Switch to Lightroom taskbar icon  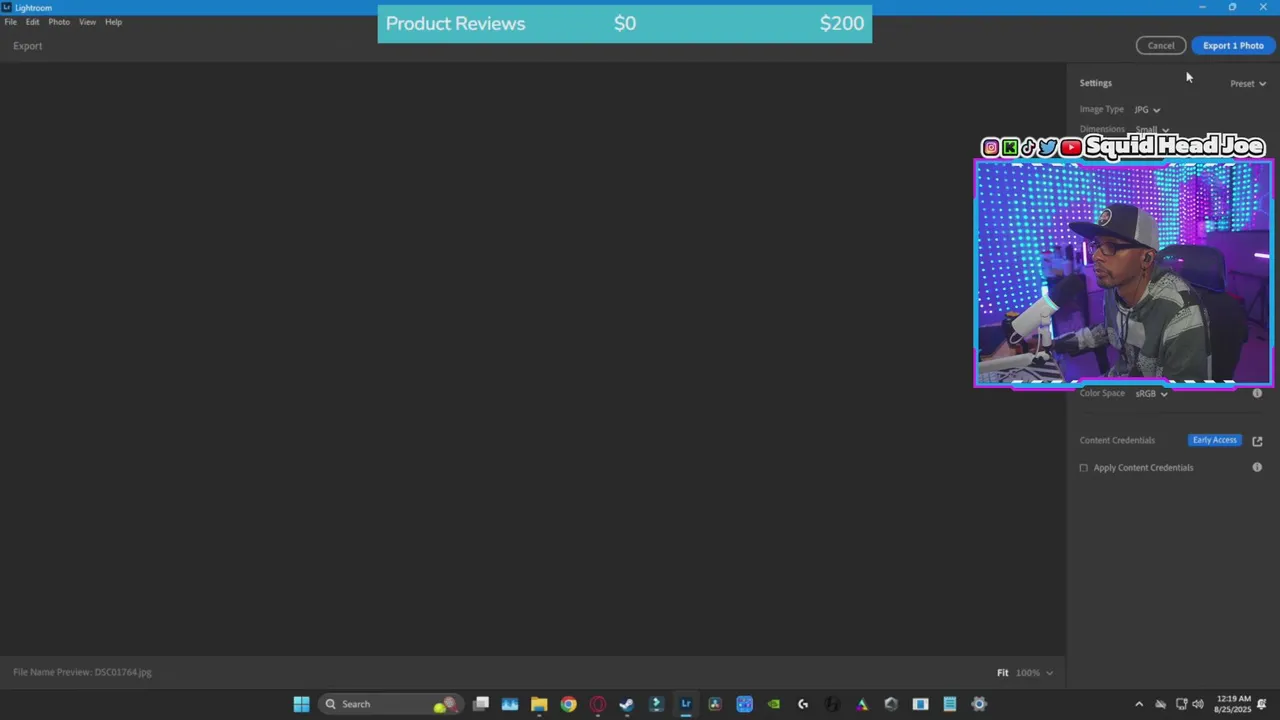(x=686, y=704)
